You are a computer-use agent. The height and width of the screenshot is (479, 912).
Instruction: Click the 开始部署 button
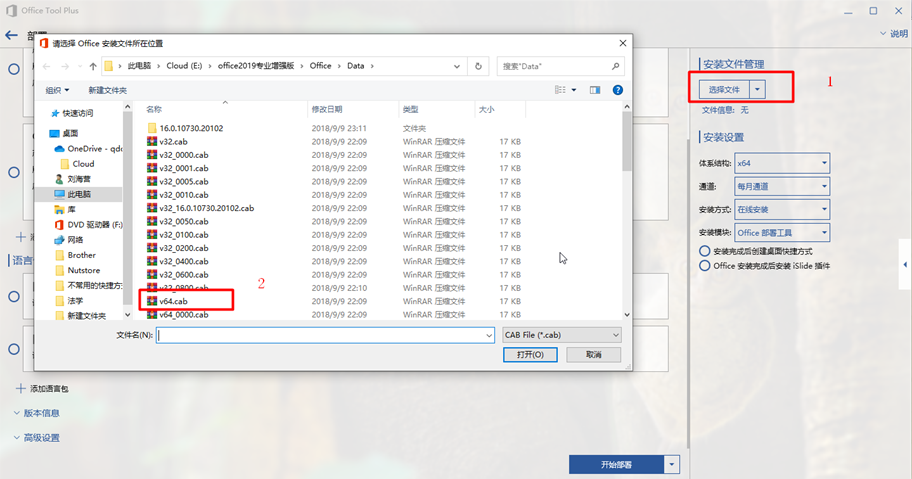click(617, 464)
